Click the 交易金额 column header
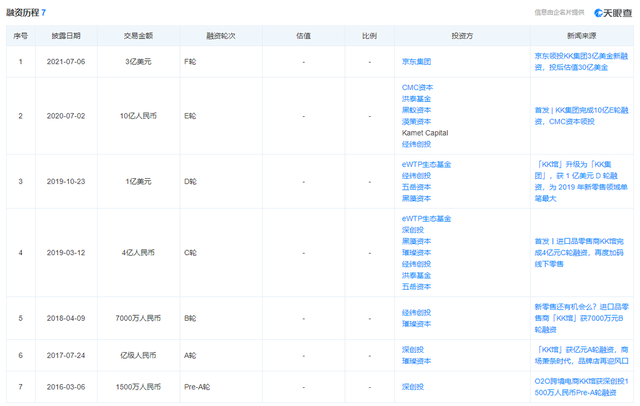Viewport: 640px width, 406px height. coord(138,36)
